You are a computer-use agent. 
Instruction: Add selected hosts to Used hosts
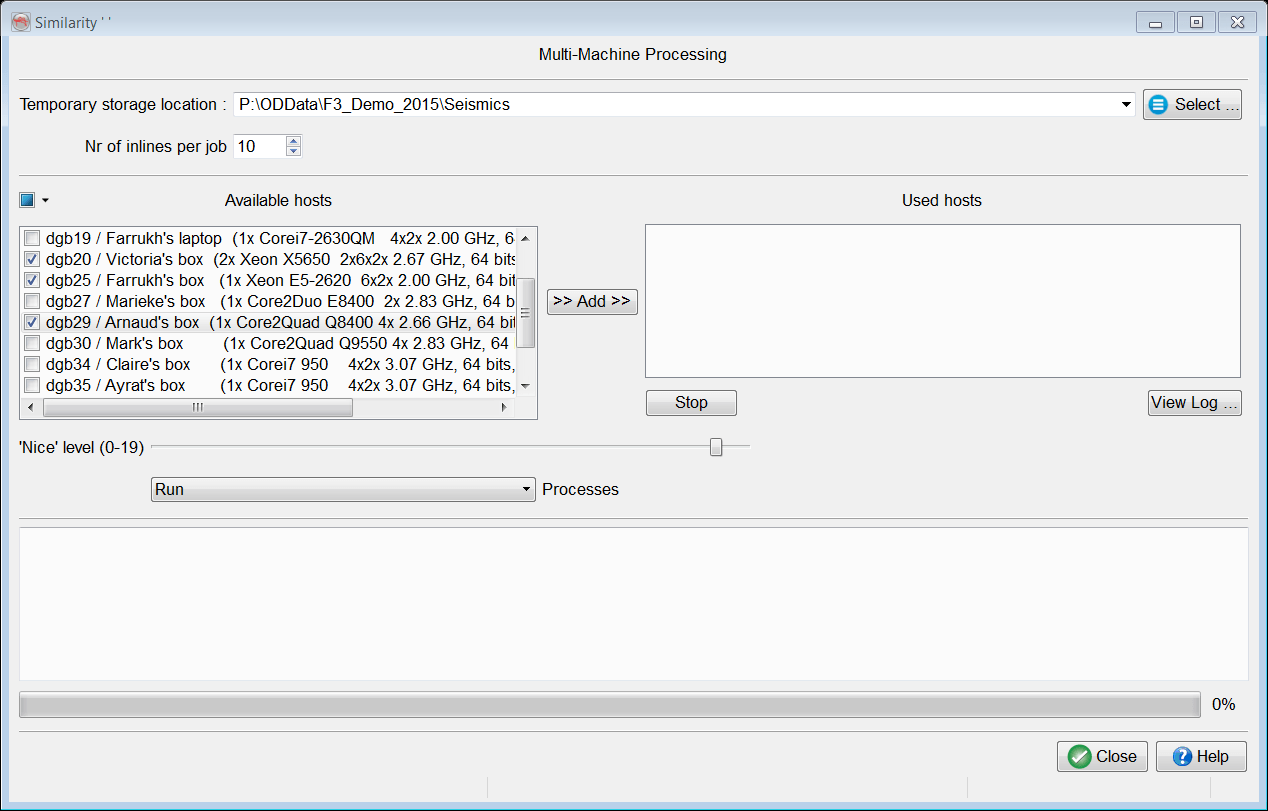point(592,301)
